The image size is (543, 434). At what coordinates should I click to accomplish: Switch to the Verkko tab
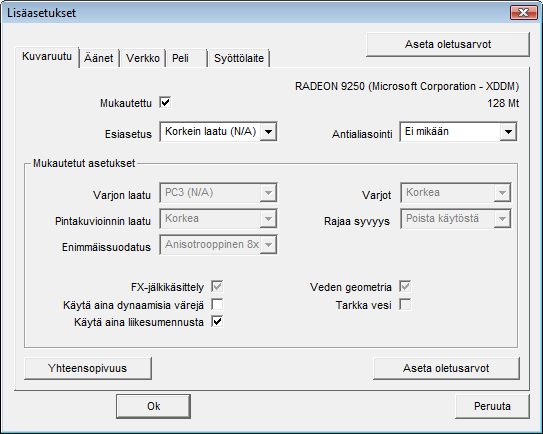pyautogui.click(x=143, y=58)
